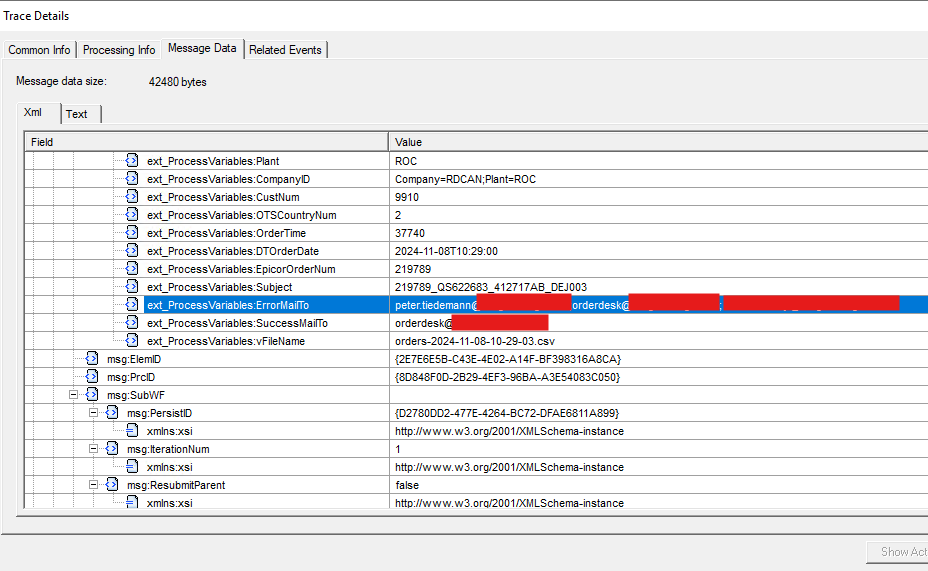The image size is (928, 571).
Task: Click the value 37740
Action: click(x=410, y=233)
